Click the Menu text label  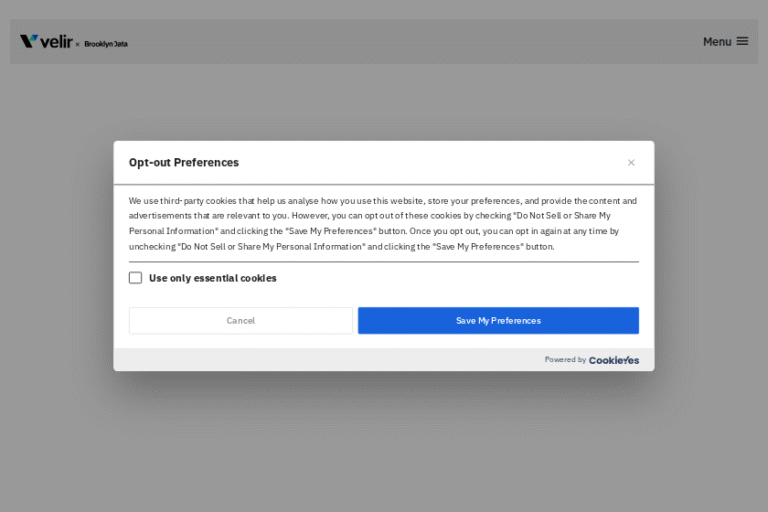[x=717, y=42]
